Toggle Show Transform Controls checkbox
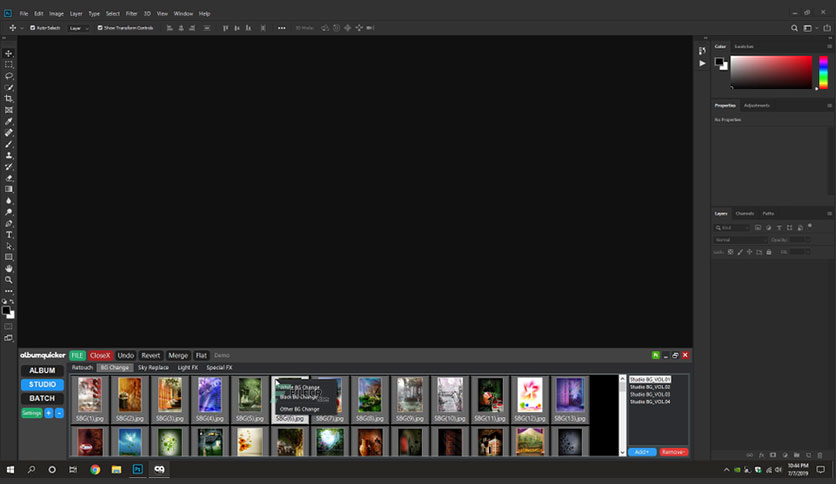Image resolution: width=836 pixels, height=484 pixels. (100, 28)
